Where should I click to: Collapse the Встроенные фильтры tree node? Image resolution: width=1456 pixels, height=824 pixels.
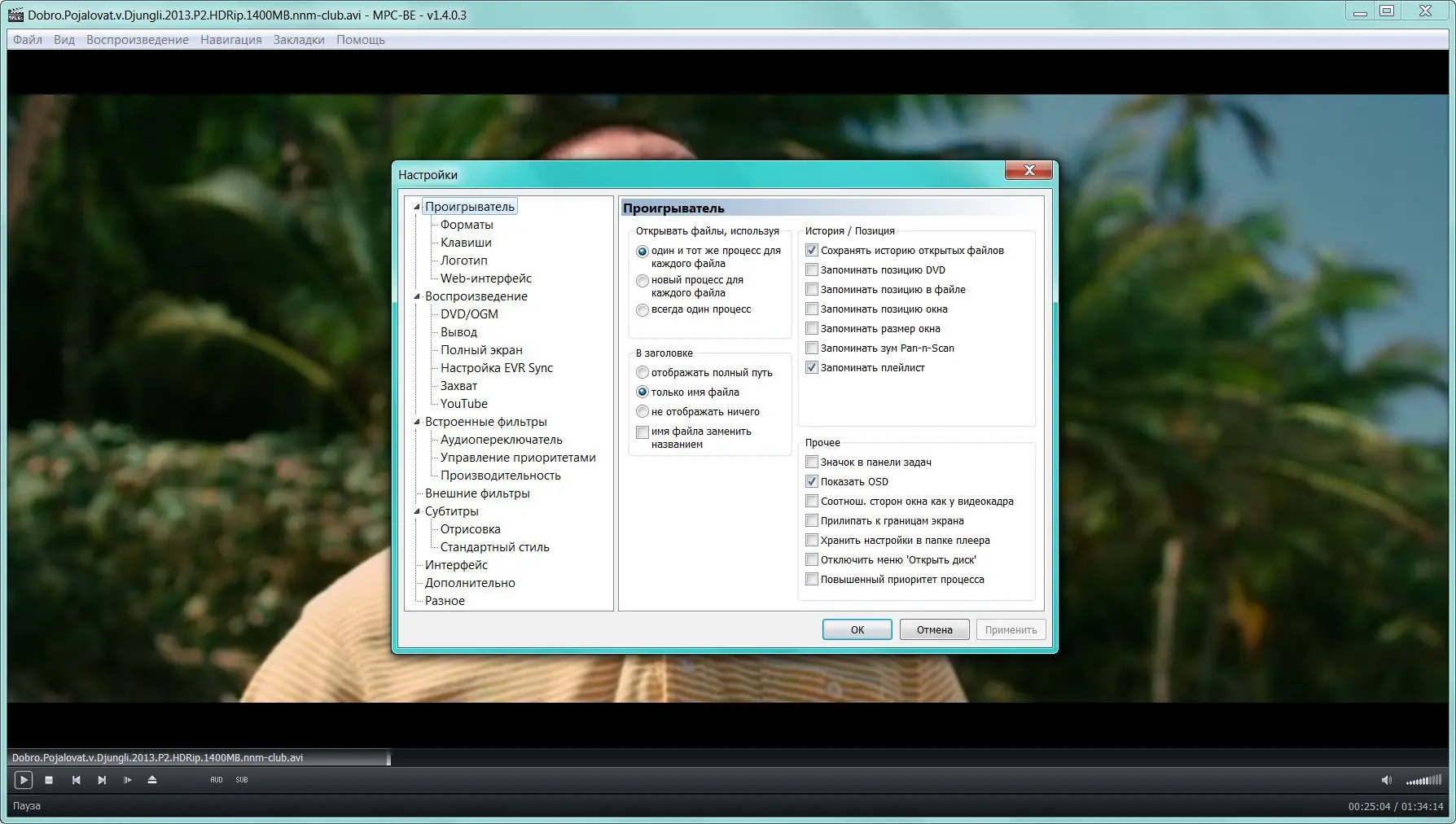[x=417, y=422]
